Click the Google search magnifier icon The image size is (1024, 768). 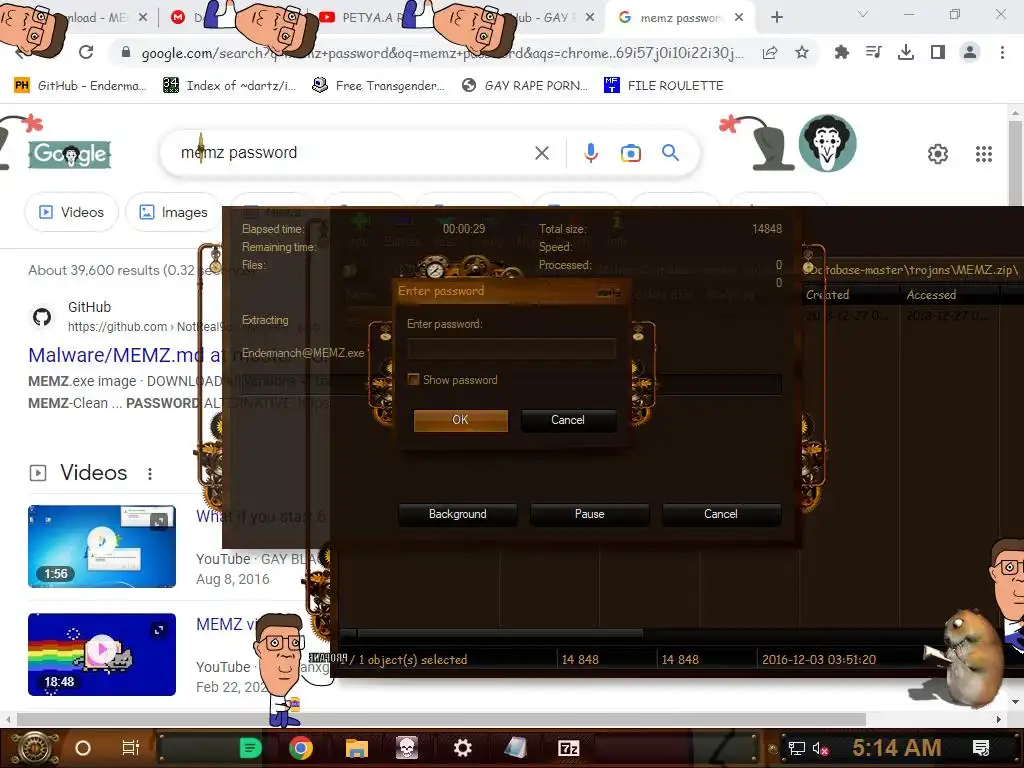coord(671,153)
